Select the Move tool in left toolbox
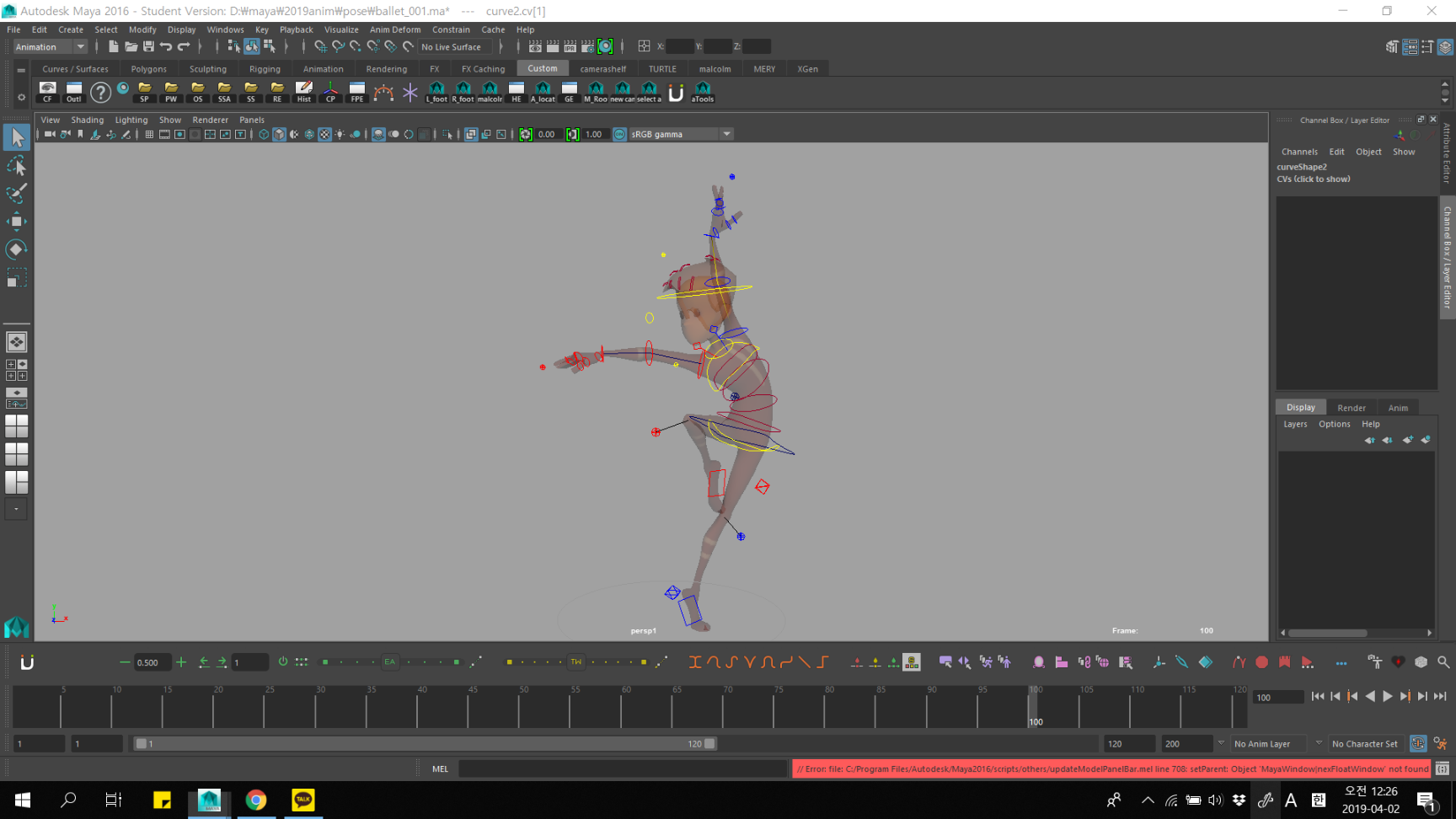1456x819 pixels. click(x=16, y=222)
